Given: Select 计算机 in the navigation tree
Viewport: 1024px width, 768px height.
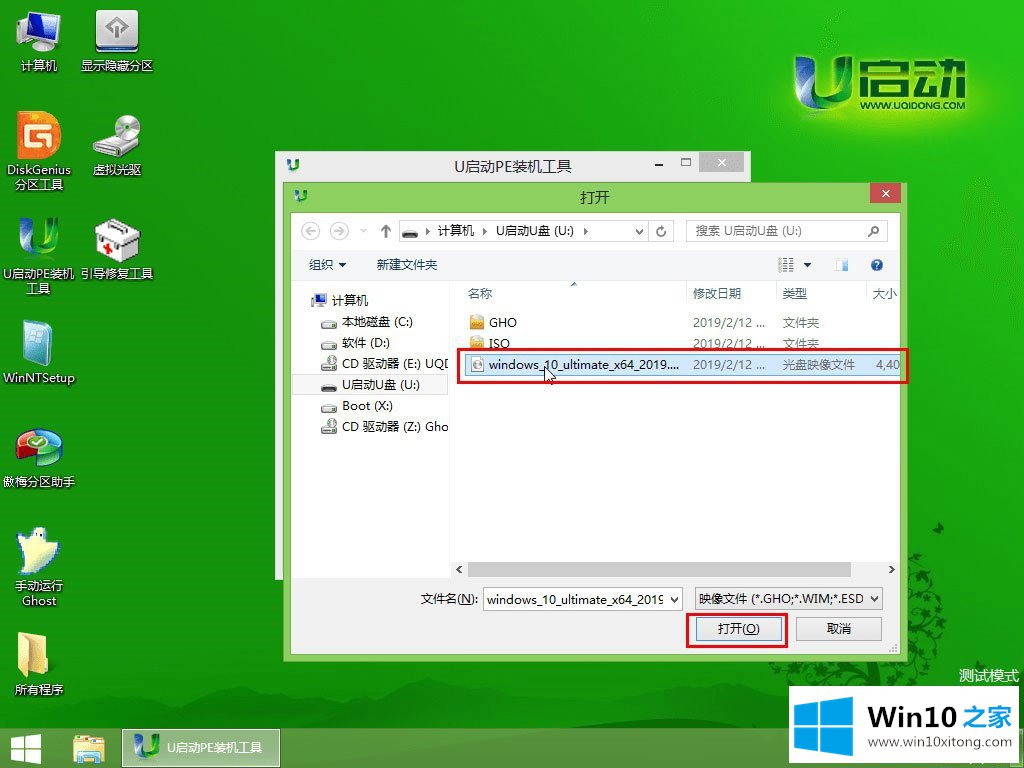Looking at the screenshot, I should pos(341,300).
